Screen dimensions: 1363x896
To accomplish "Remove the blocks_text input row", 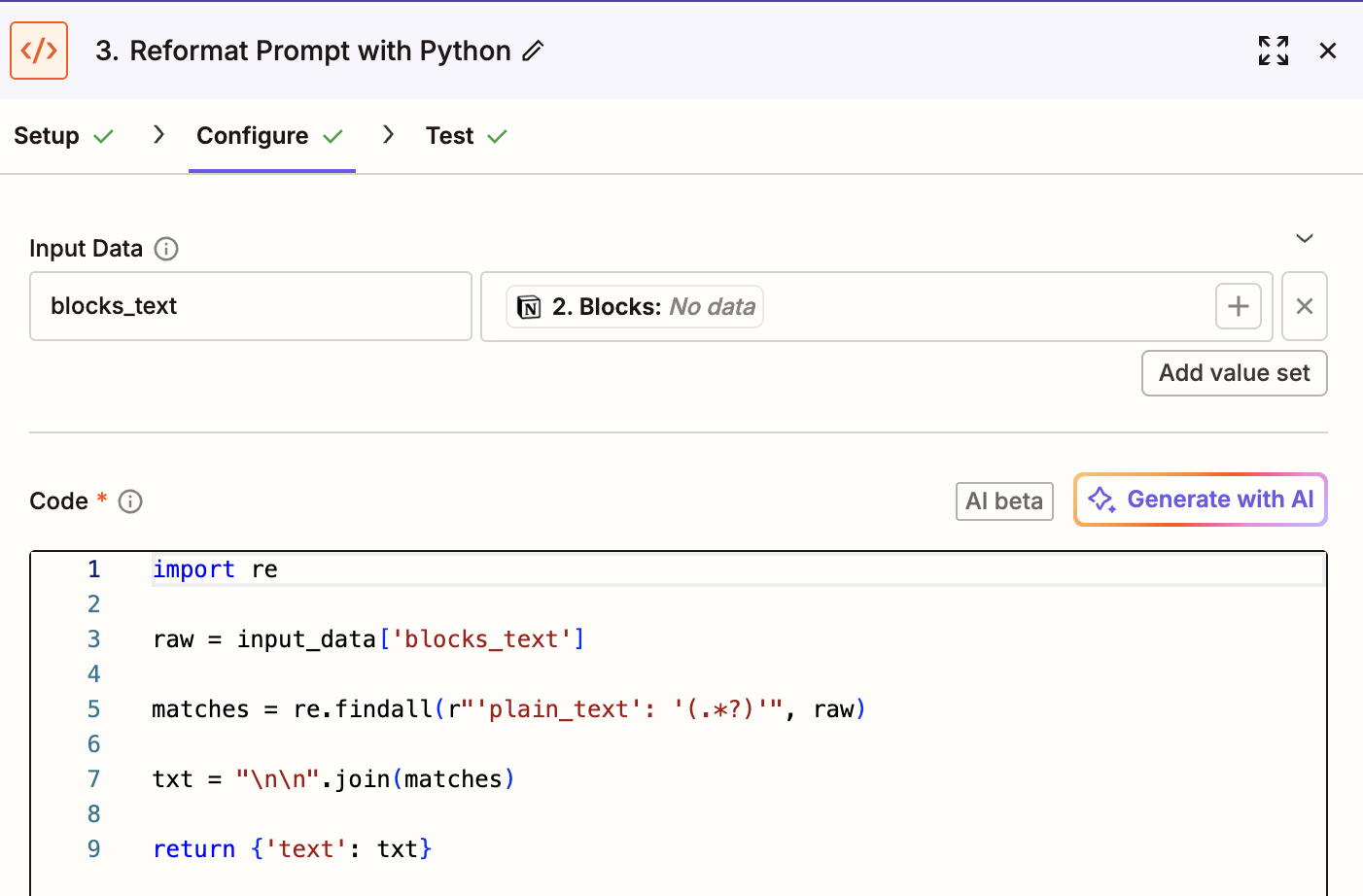I will coord(1304,307).
